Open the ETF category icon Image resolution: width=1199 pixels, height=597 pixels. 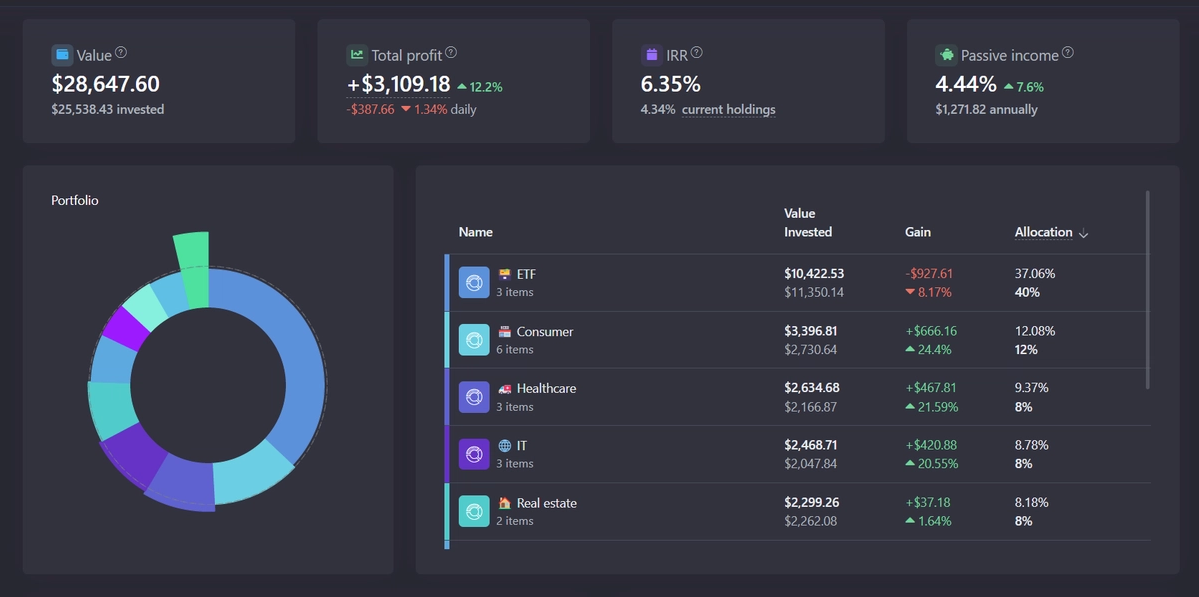point(473,282)
